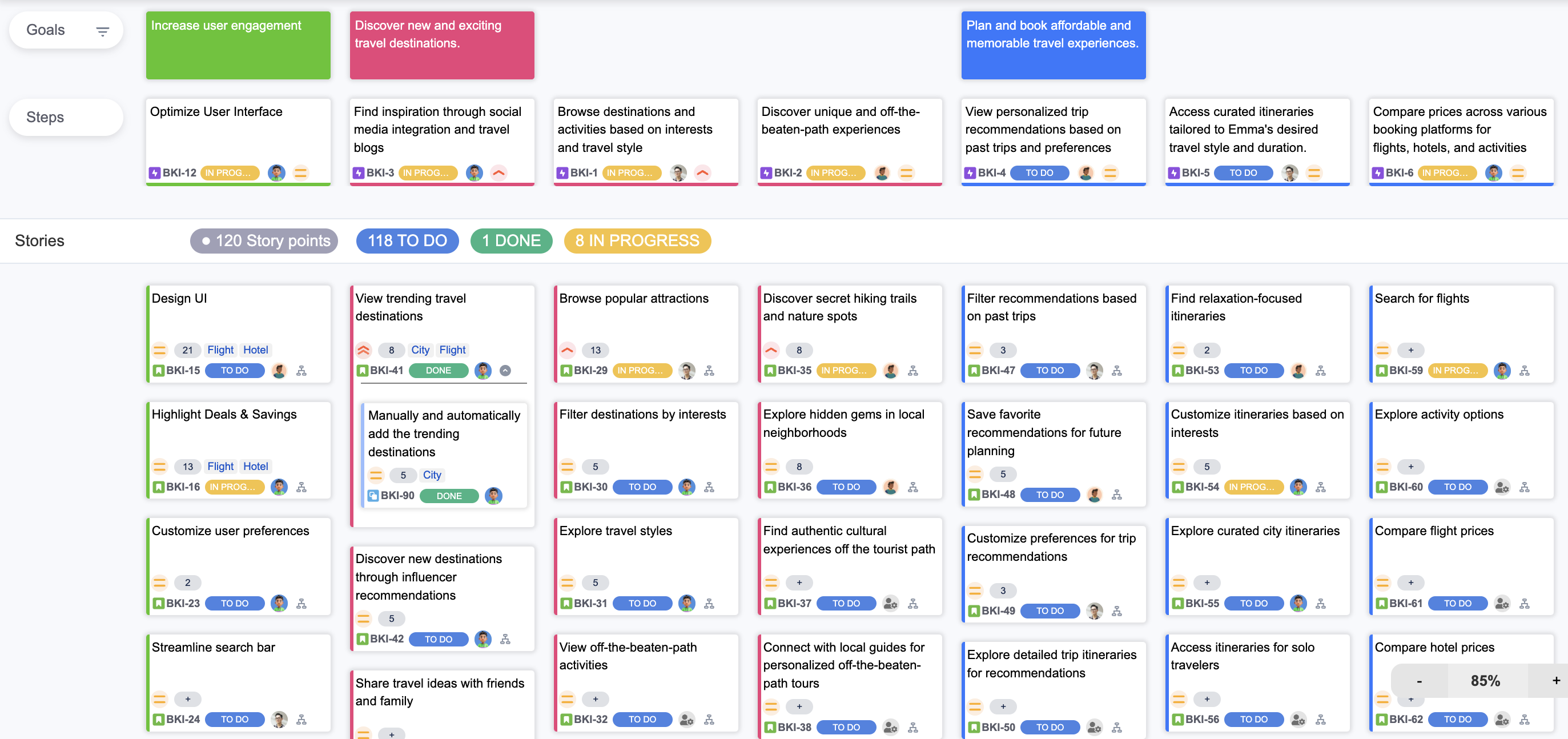
Task: Click medium priority icon on BKI-6
Action: pyautogui.click(x=1518, y=173)
